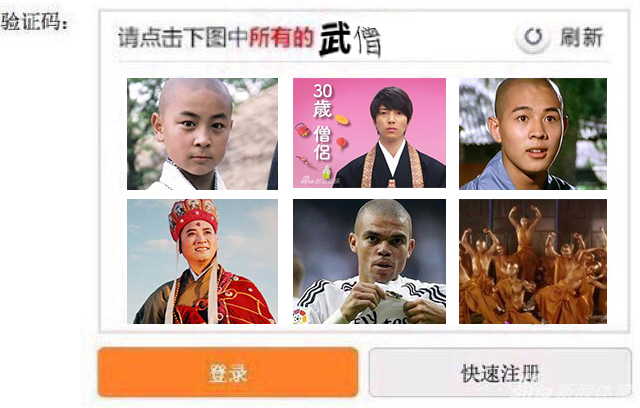Click the 30歳僧侶 text on pink poster
Viewport: 640px width, 408px height.
pos(322,122)
